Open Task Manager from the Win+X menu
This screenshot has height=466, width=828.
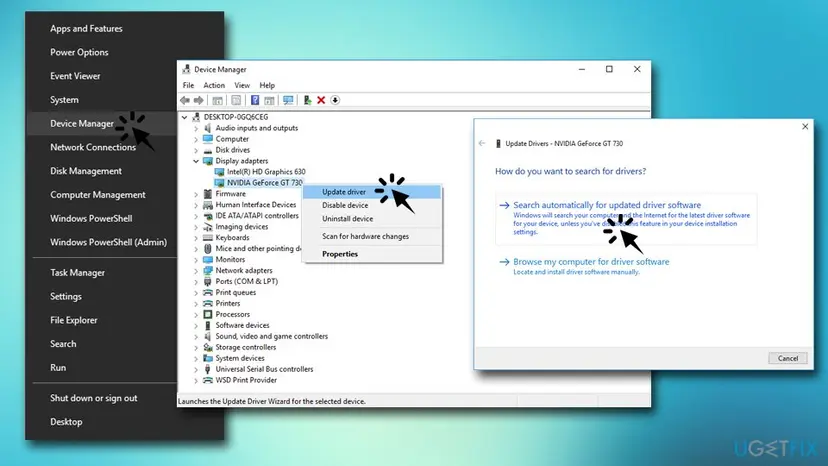point(77,273)
